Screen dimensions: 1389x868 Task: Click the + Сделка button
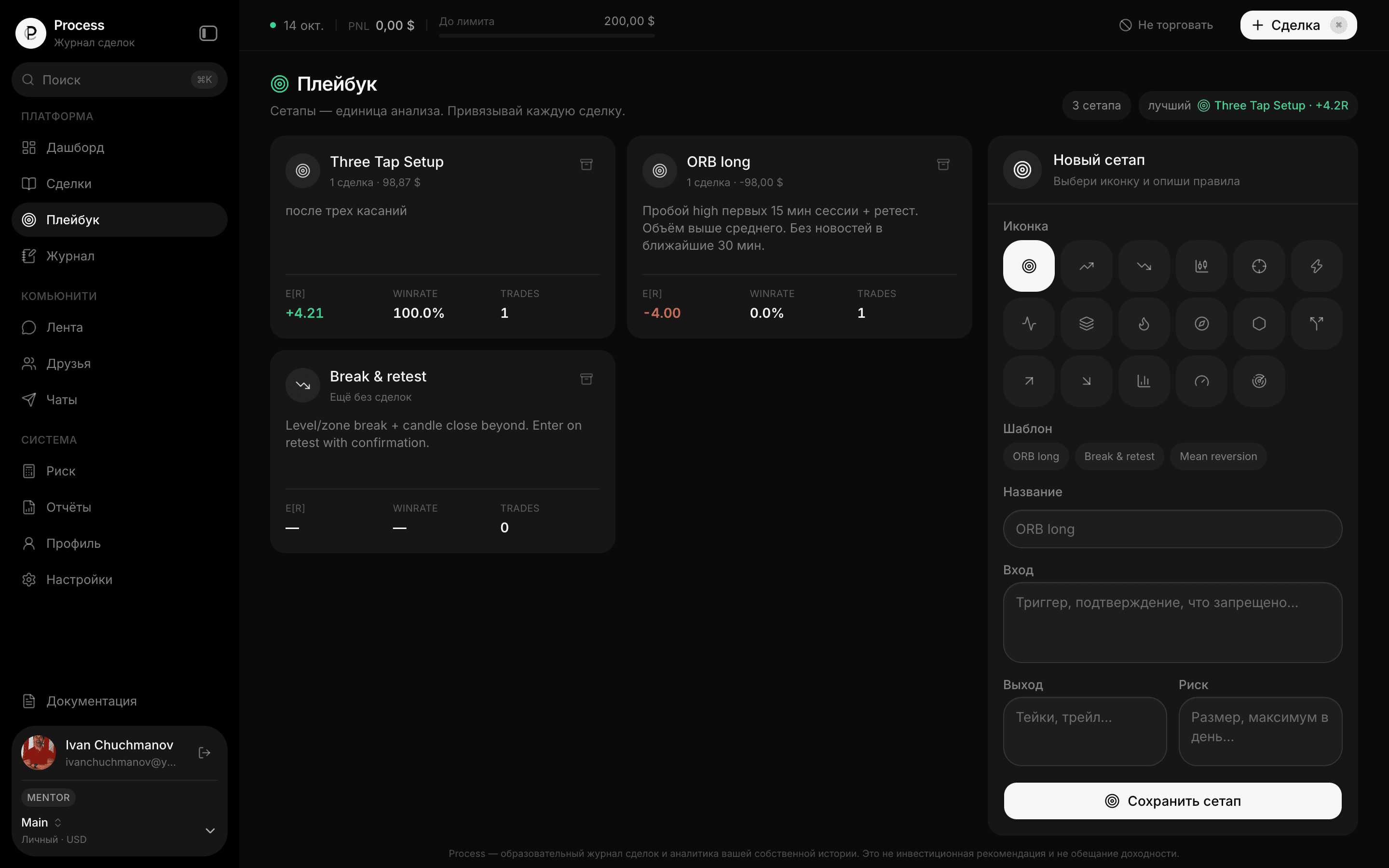[x=1298, y=25]
